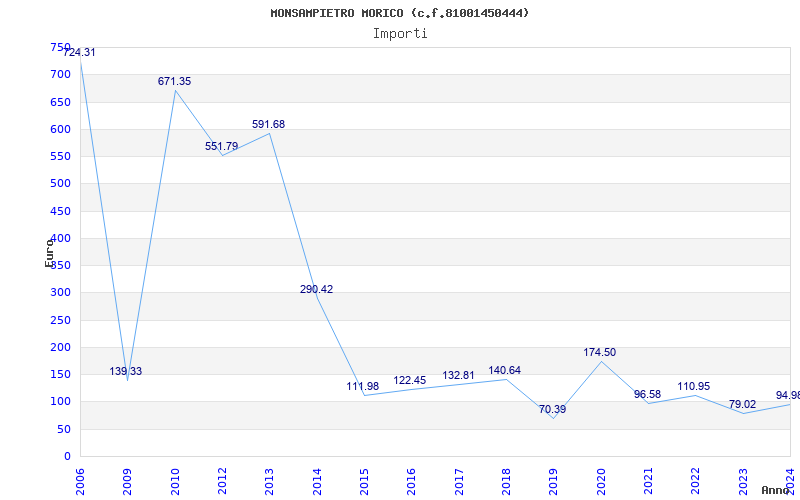Image resolution: width=800 pixels, height=500 pixels.
Task: Click the 550 y-axis tick label
Action: (x=60, y=157)
